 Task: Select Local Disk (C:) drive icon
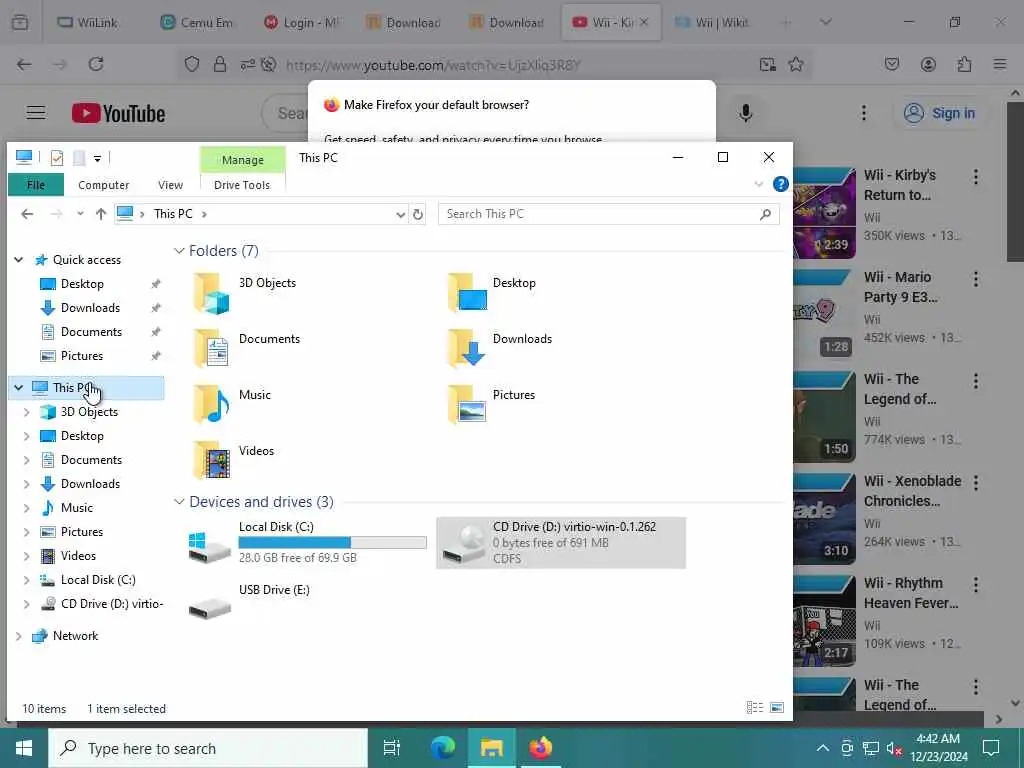(x=210, y=547)
